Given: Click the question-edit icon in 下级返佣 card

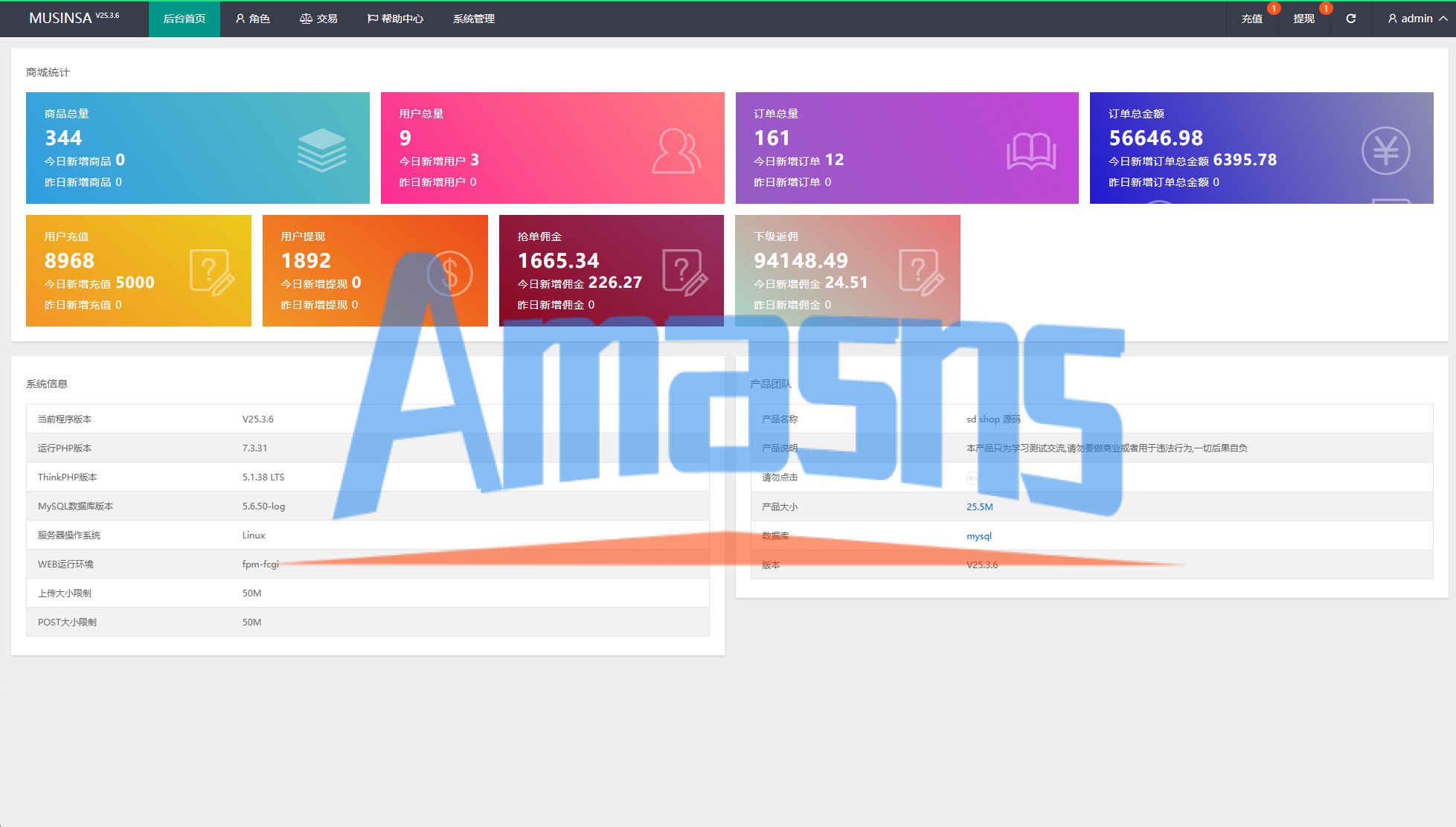Looking at the screenshot, I should tap(920, 273).
